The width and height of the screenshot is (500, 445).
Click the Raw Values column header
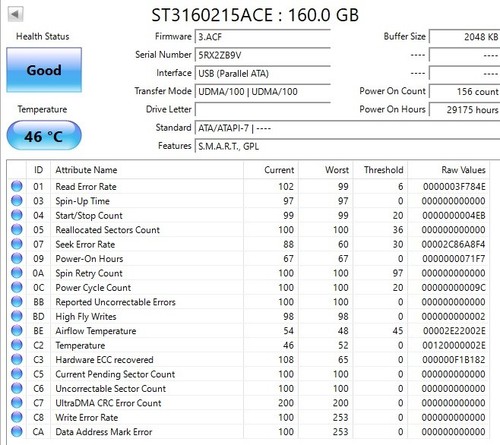(449, 170)
